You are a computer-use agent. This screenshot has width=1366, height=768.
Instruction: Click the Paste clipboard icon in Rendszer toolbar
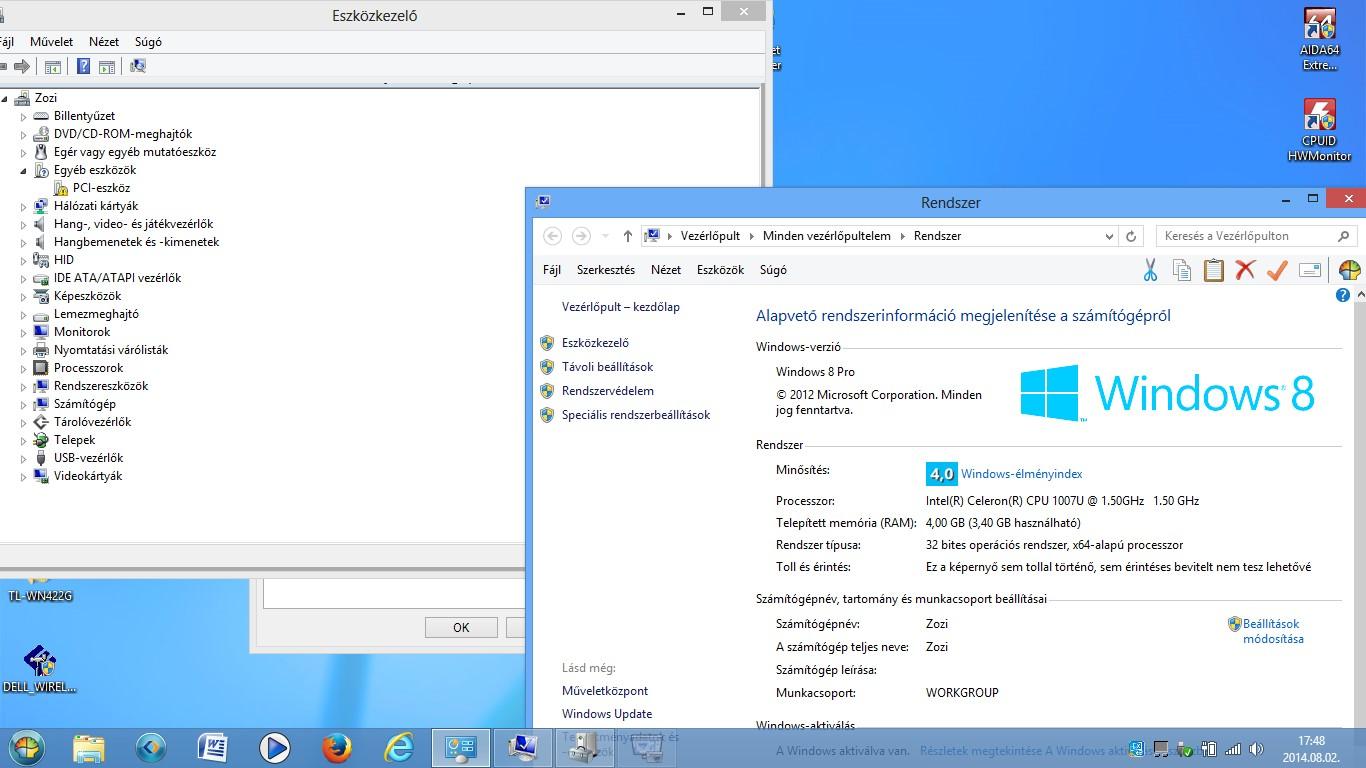pos(1213,270)
